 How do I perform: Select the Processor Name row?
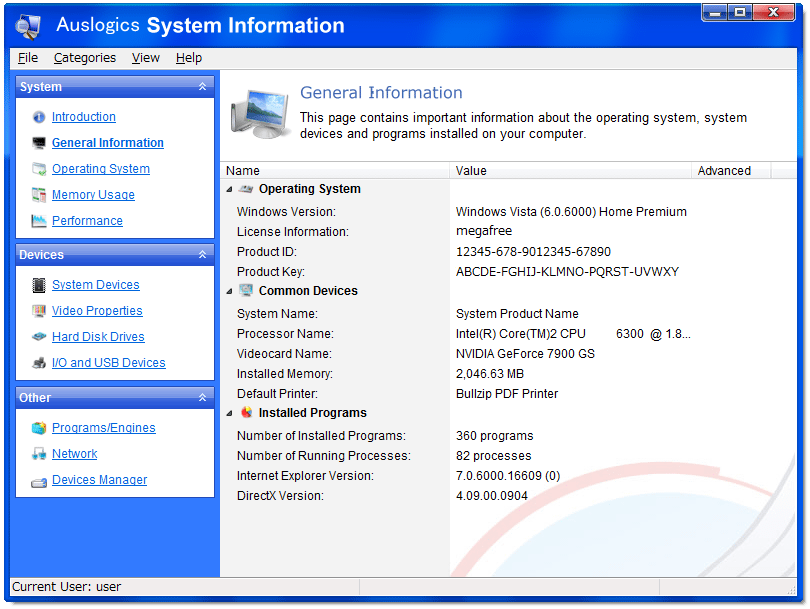coord(509,334)
